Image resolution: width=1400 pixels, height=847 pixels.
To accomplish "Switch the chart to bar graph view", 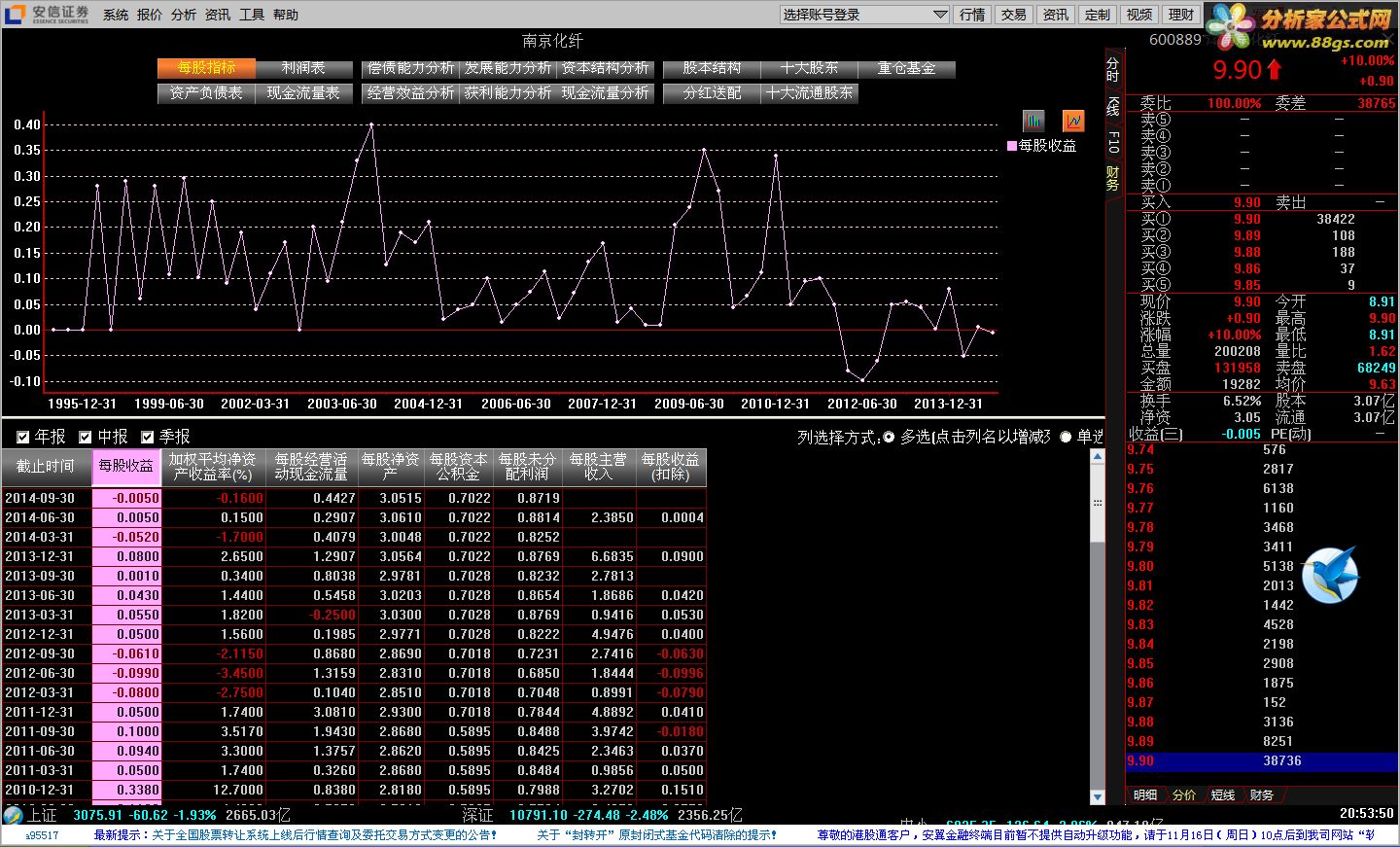I will 1033,121.
